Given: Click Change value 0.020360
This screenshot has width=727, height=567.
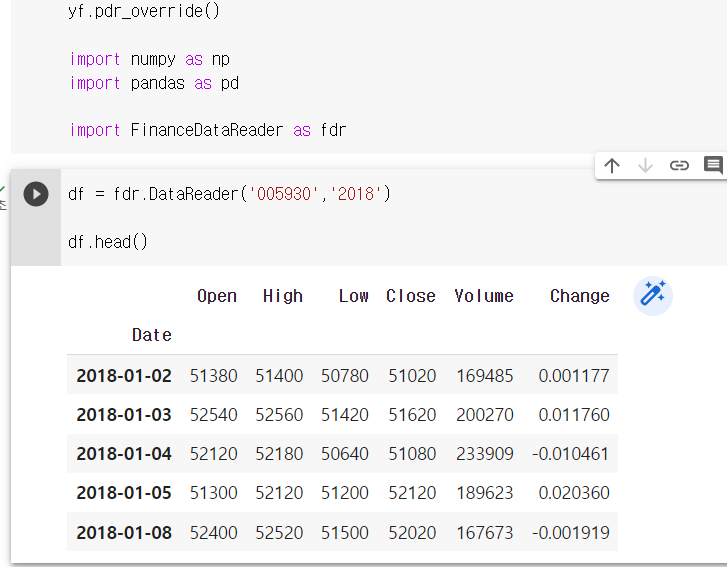Looking at the screenshot, I should pyautogui.click(x=574, y=492).
